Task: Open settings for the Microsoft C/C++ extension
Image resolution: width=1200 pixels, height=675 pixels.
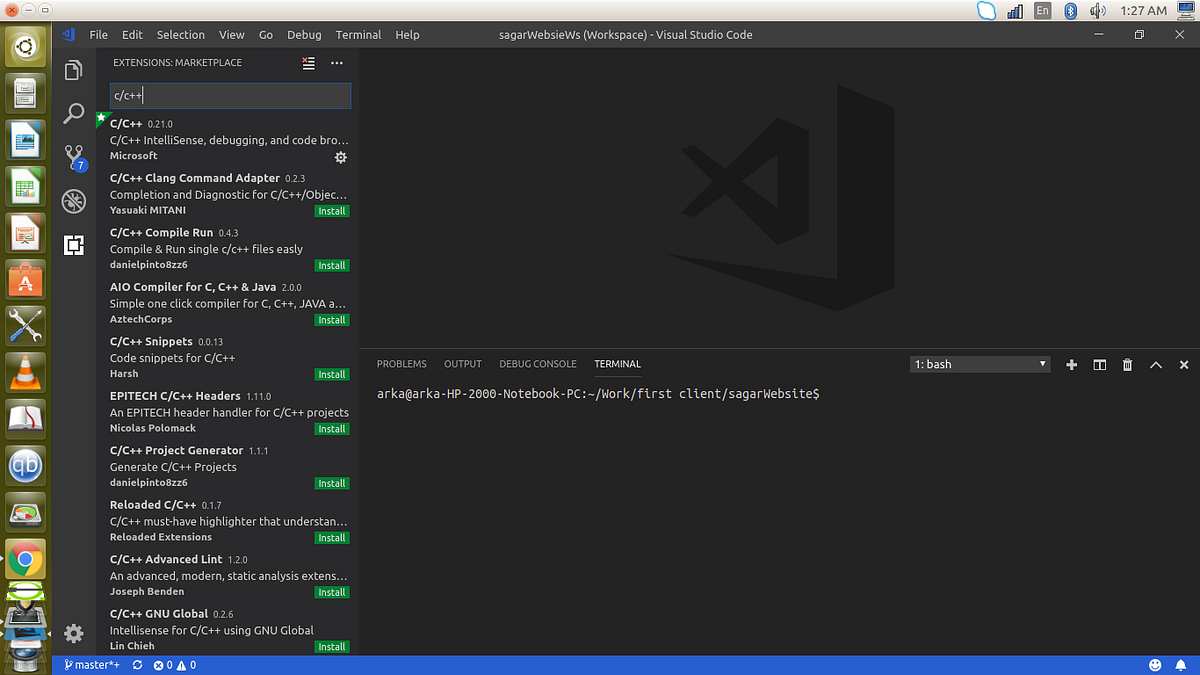Action: pos(340,157)
